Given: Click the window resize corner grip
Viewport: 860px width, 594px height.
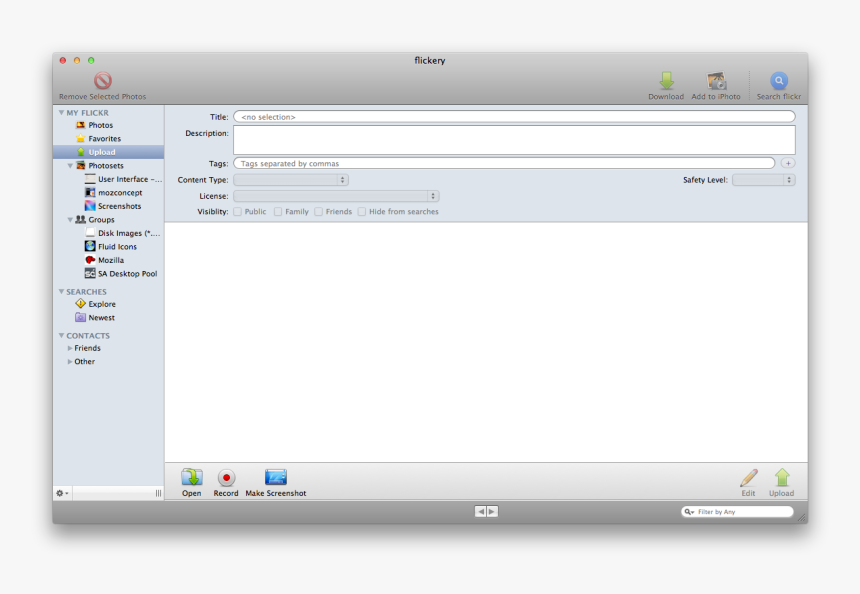Looking at the screenshot, I should tap(802, 517).
